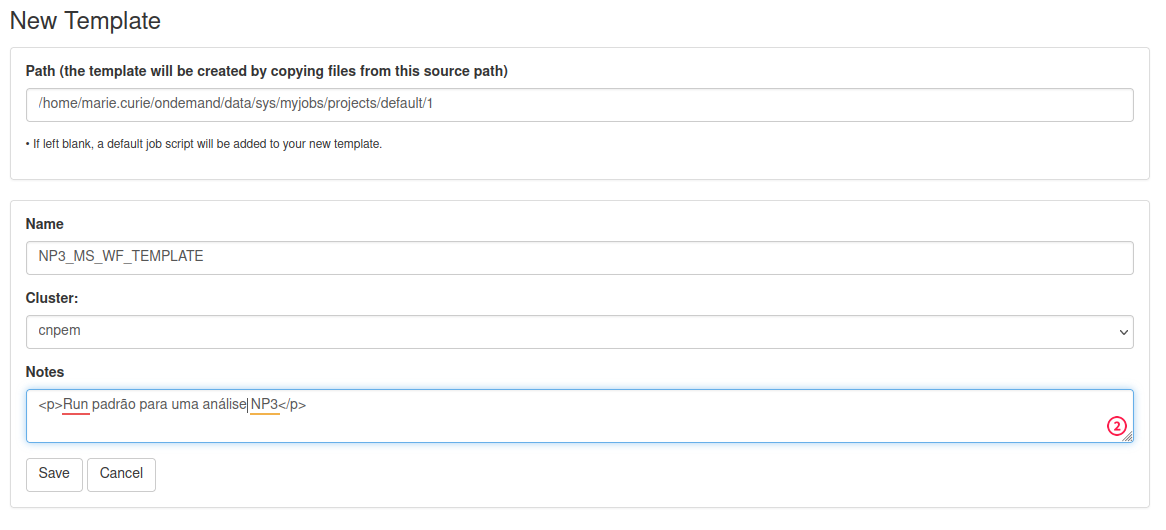Open the grammar checker badge showing 2 issues
This screenshot has height=530, width=1166.
pyautogui.click(x=1116, y=426)
